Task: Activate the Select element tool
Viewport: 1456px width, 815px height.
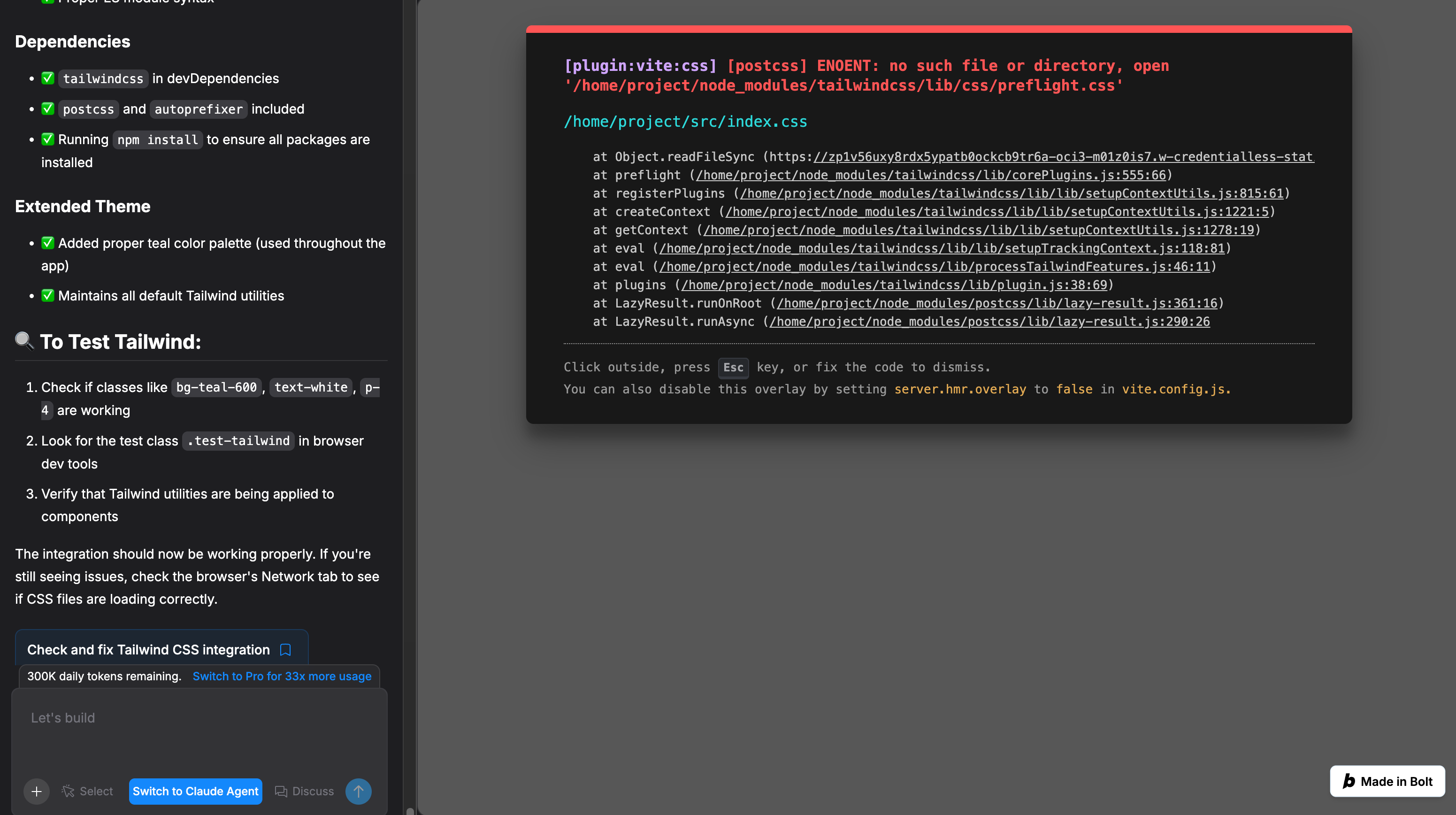Action: (88, 791)
